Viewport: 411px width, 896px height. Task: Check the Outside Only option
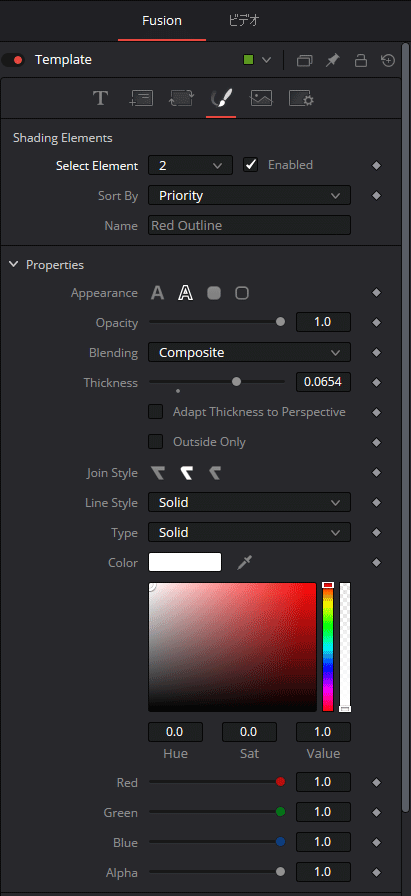[x=155, y=442]
